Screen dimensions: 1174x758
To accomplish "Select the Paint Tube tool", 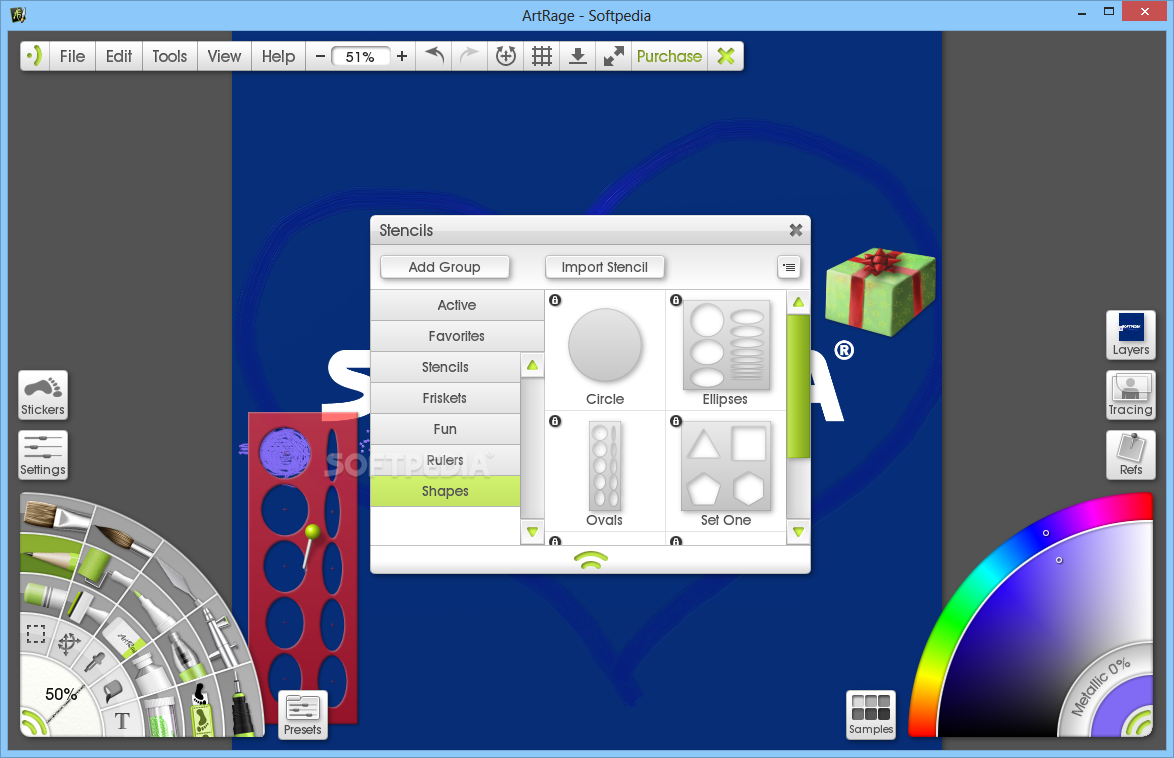I will click(150, 670).
